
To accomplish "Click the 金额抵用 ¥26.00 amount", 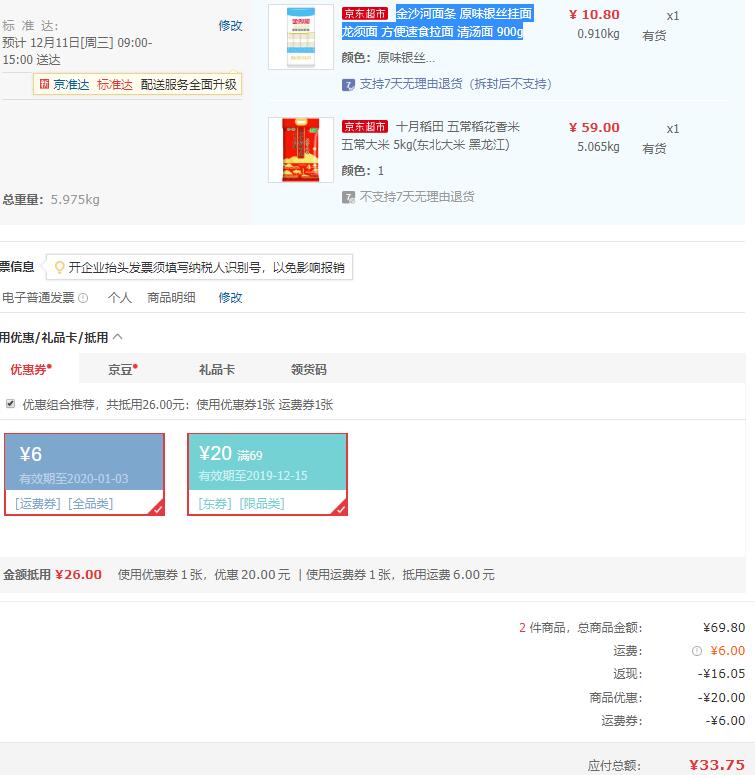I will [x=78, y=575].
